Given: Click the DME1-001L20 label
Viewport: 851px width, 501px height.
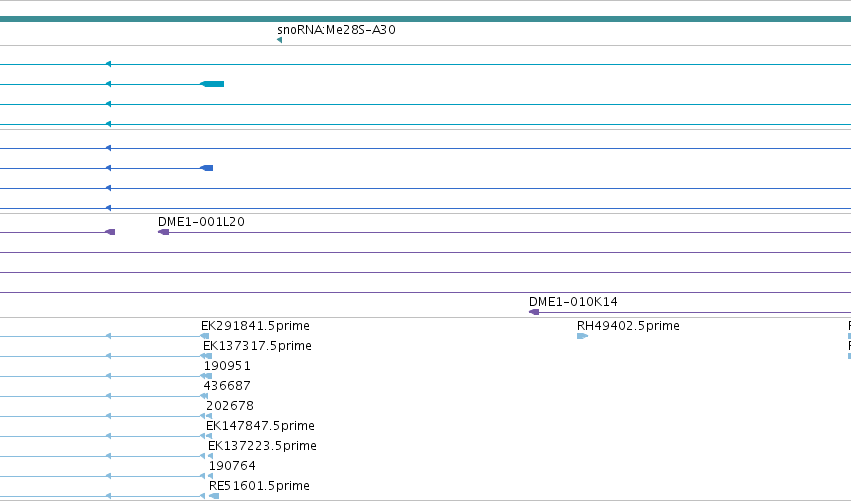Looking at the screenshot, I should (x=201, y=222).
